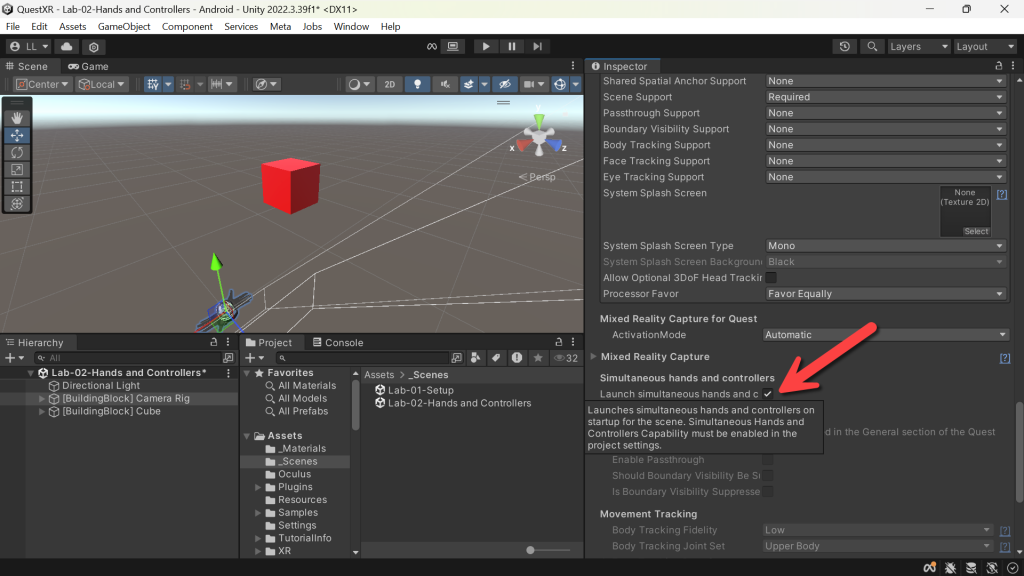Click the Pause button
Image resolution: width=1024 pixels, height=576 pixels.
click(512, 46)
